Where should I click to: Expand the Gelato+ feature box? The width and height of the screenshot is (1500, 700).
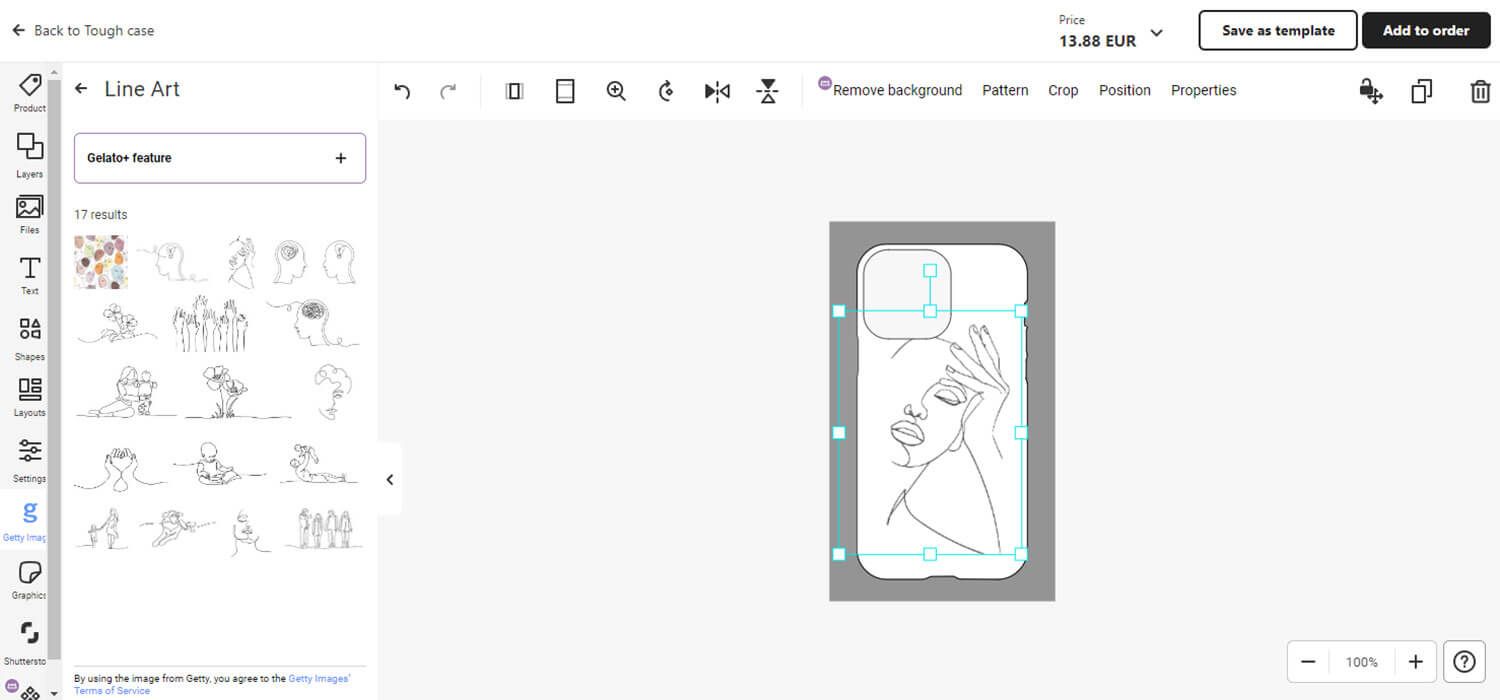click(x=220, y=158)
